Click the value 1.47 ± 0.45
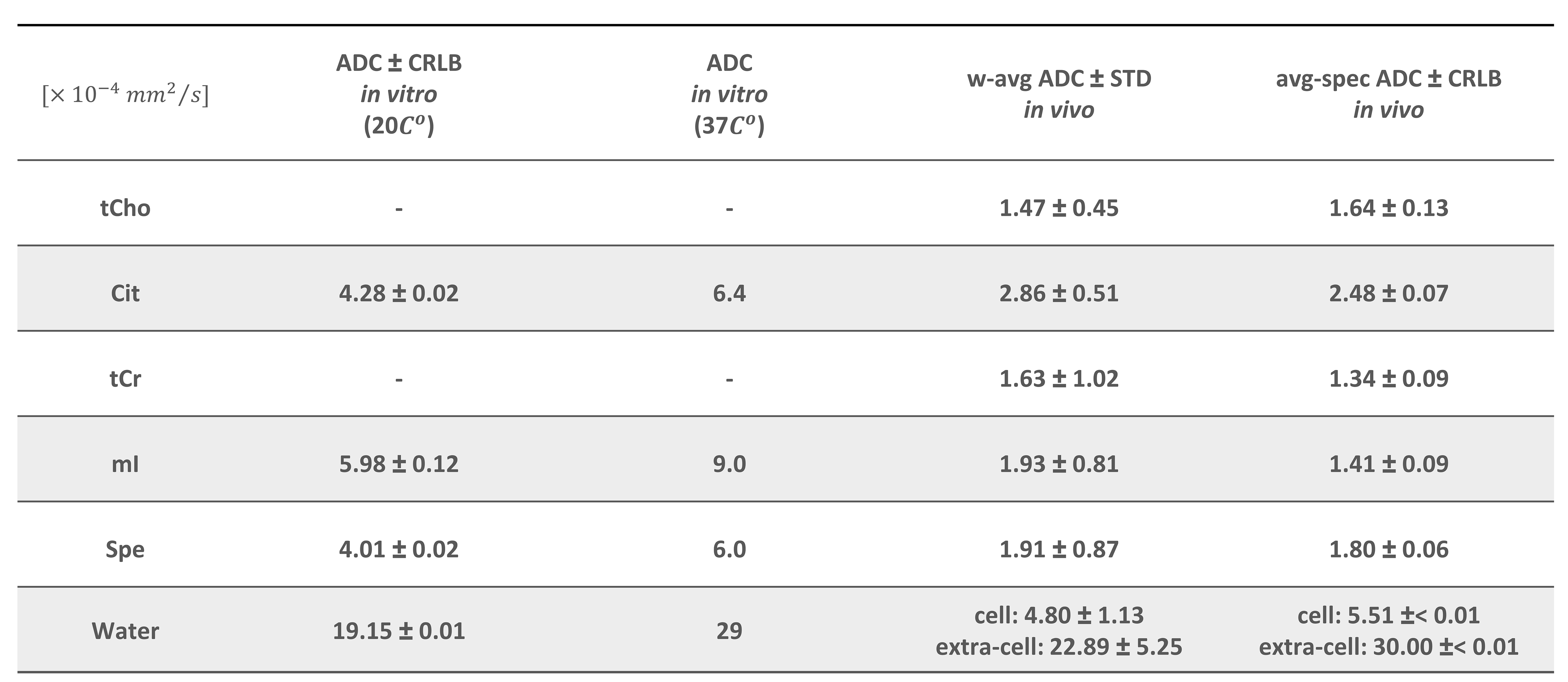Viewport: 1568px width, 682px height. pos(1059,208)
